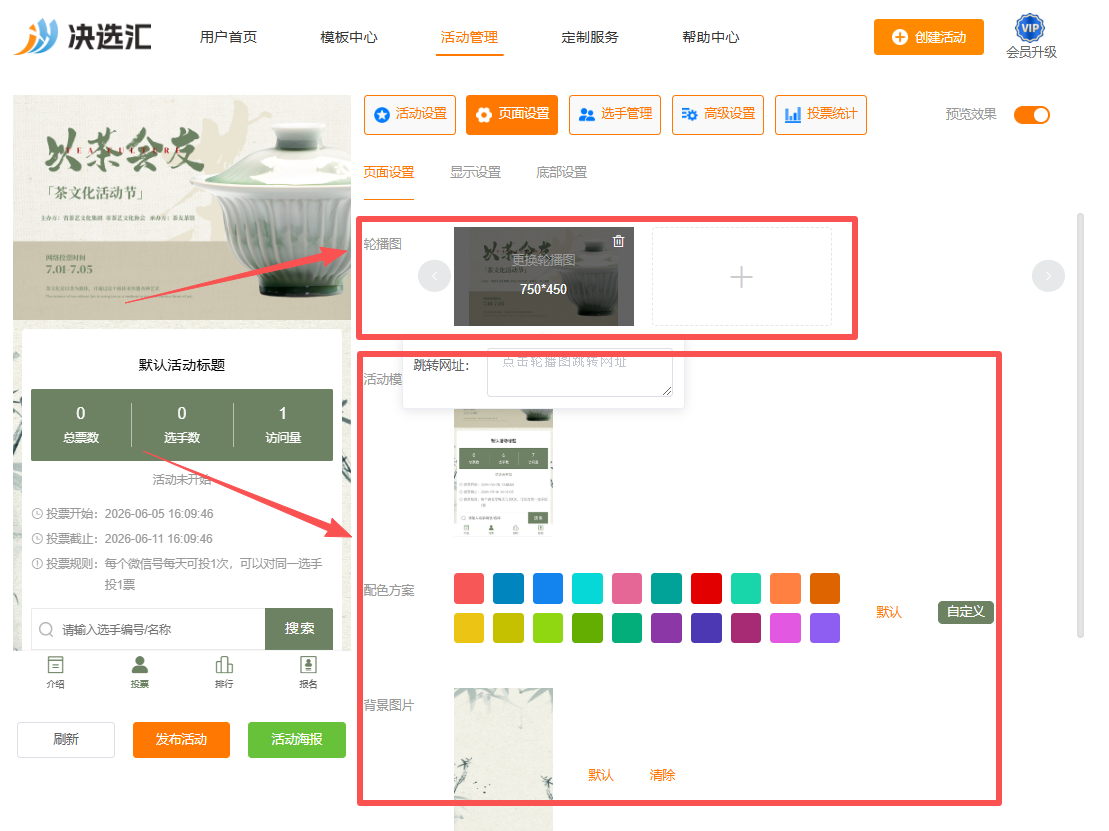Open the 投票统计 section button
Screen dimensions: 1109x831
(821, 115)
